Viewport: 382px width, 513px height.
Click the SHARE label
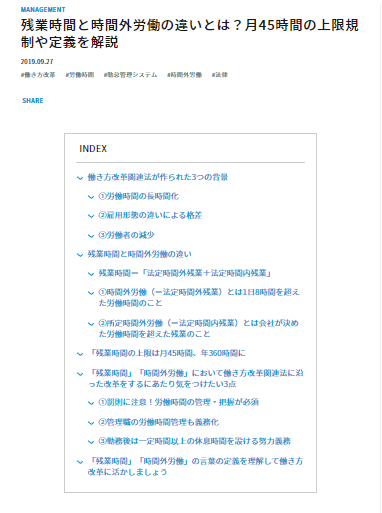(x=33, y=101)
